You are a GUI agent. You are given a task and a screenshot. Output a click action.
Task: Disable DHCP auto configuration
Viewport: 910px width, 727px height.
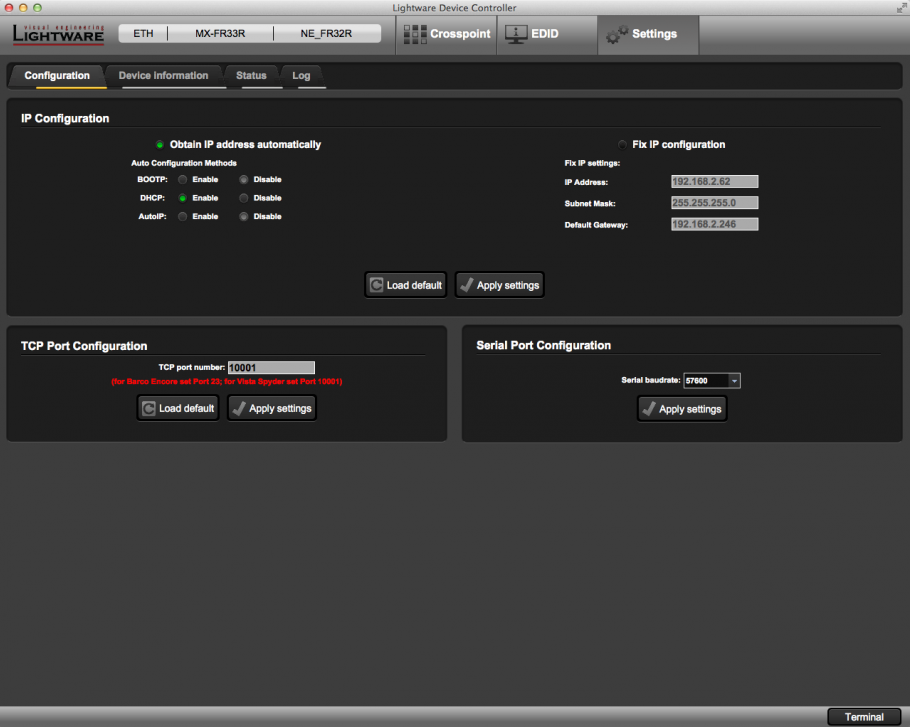[x=243, y=198]
